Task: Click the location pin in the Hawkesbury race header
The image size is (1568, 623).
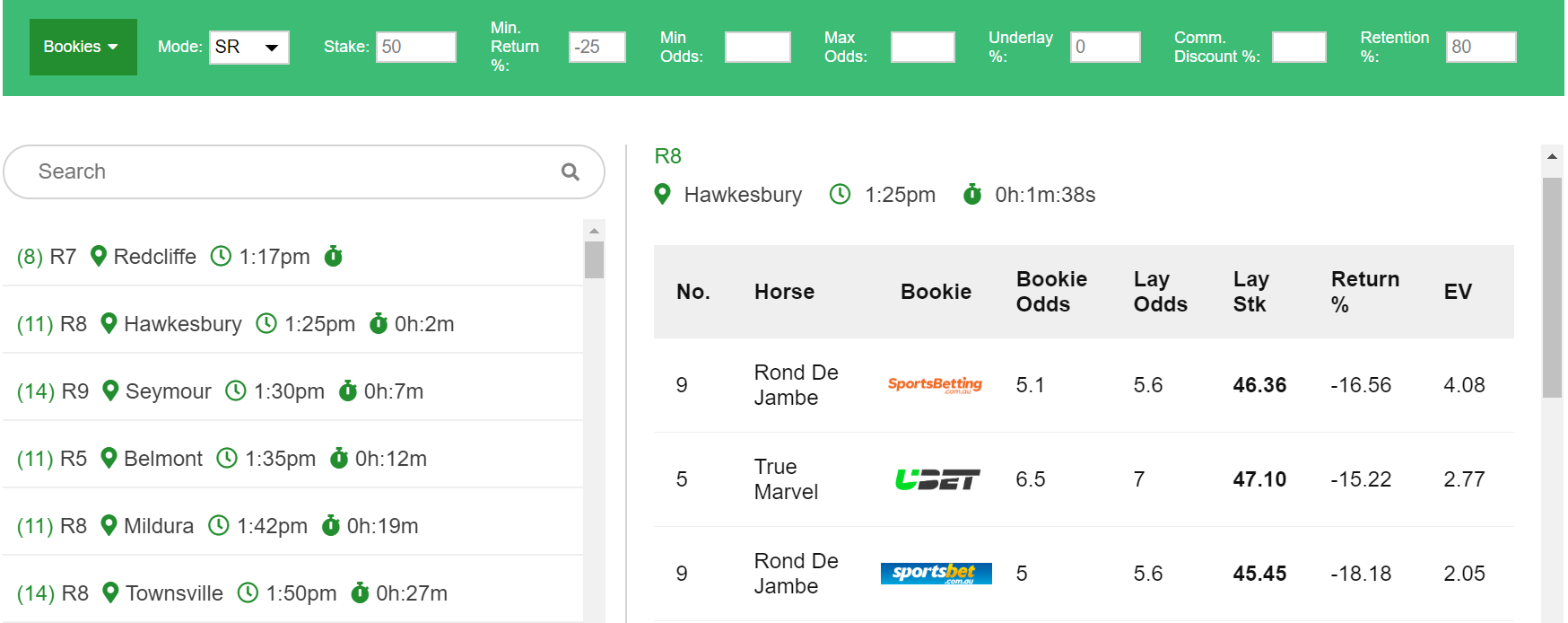Action: tap(663, 194)
